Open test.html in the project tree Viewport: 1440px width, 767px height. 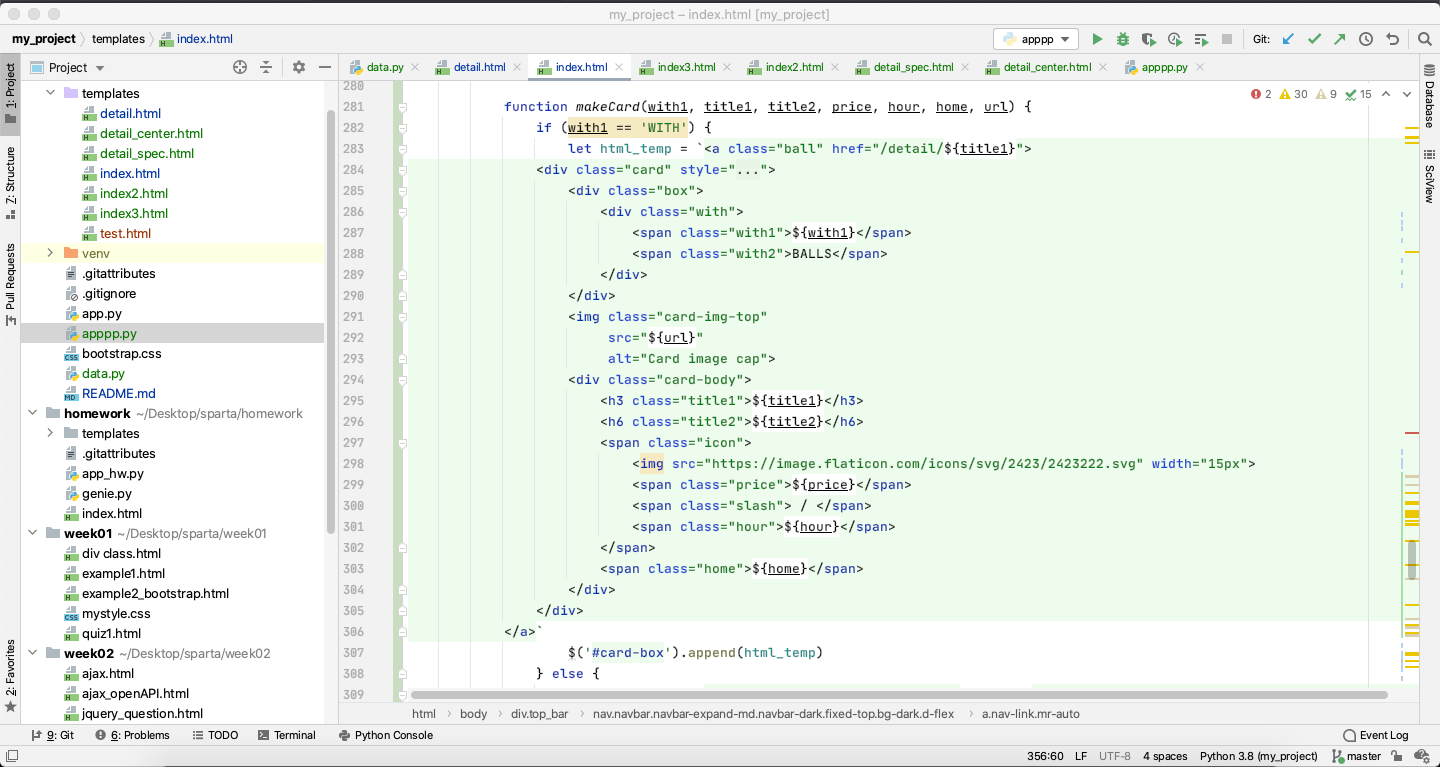[125, 233]
